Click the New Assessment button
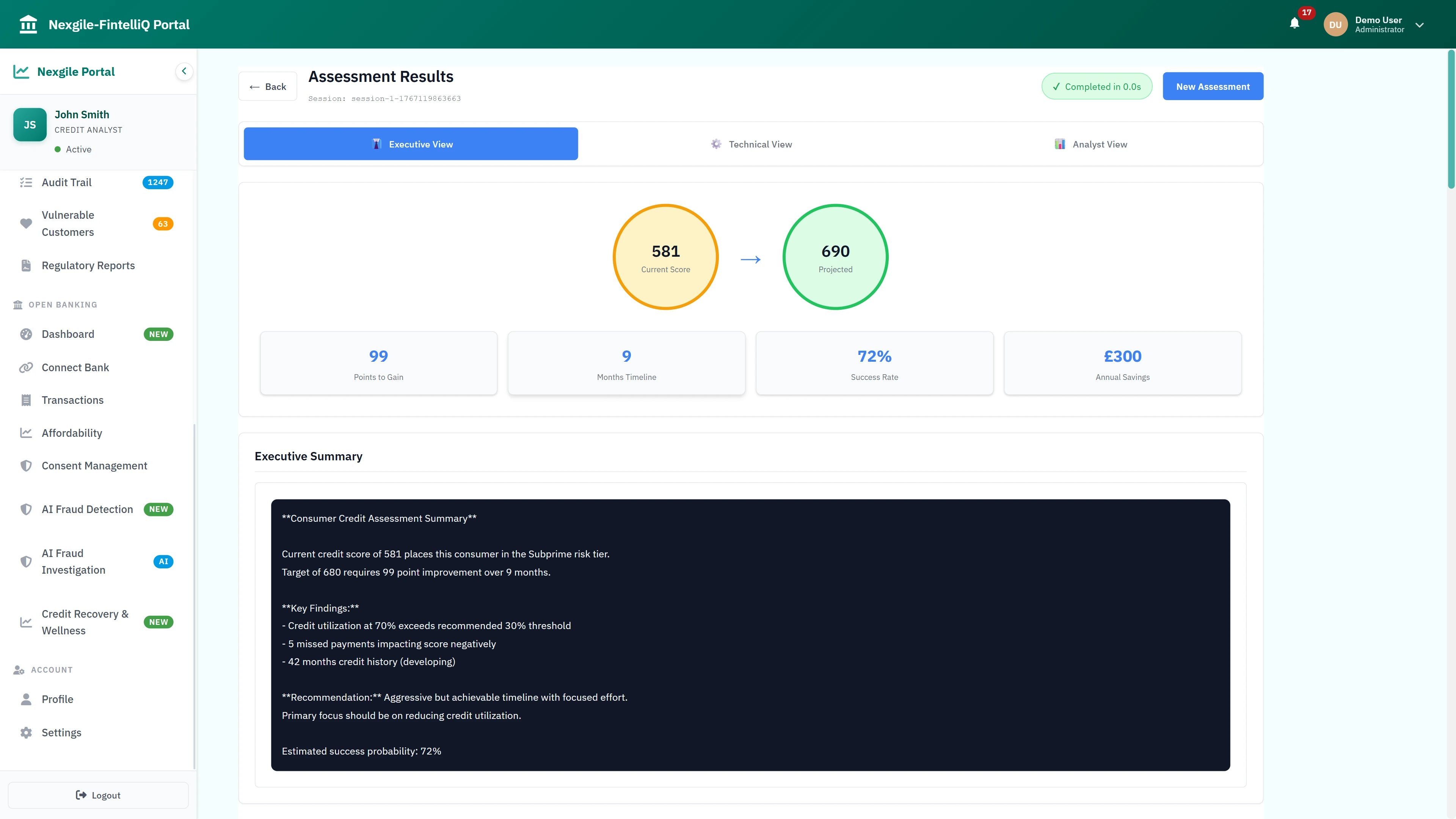The height and width of the screenshot is (819, 1456). click(1213, 86)
